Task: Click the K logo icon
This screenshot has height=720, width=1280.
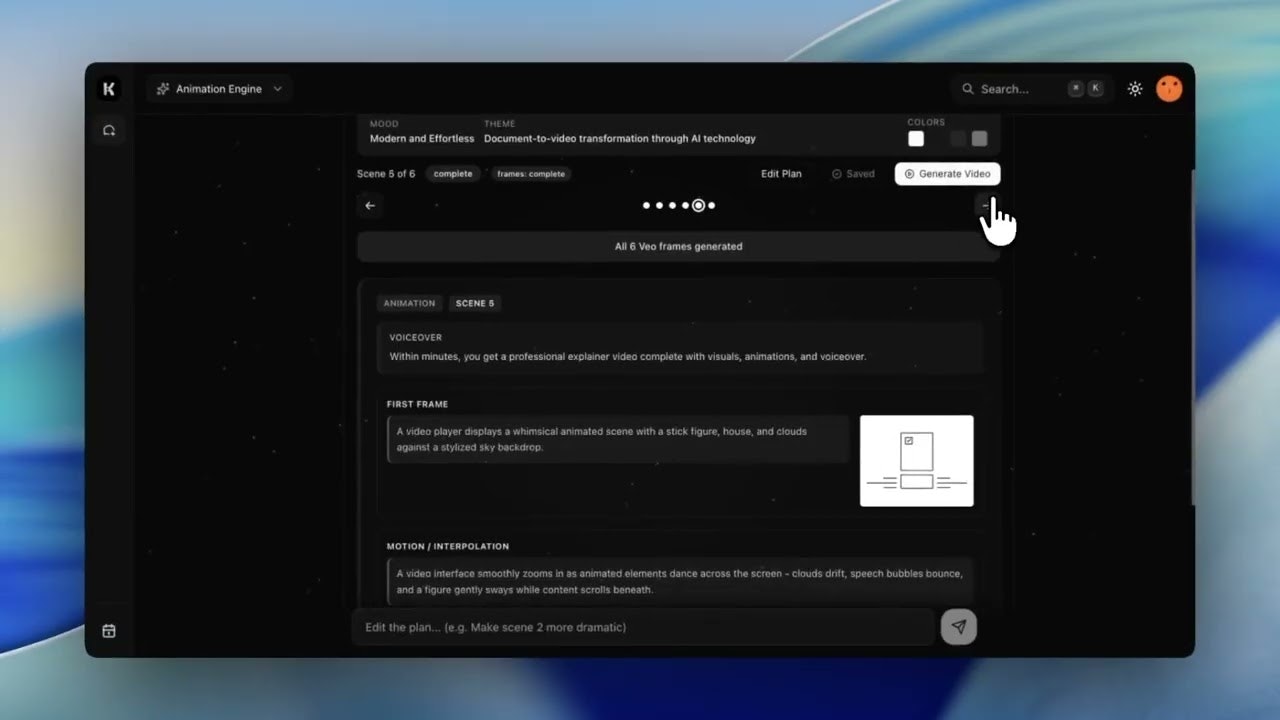Action: pyautogui.click(x=109, y=89)
